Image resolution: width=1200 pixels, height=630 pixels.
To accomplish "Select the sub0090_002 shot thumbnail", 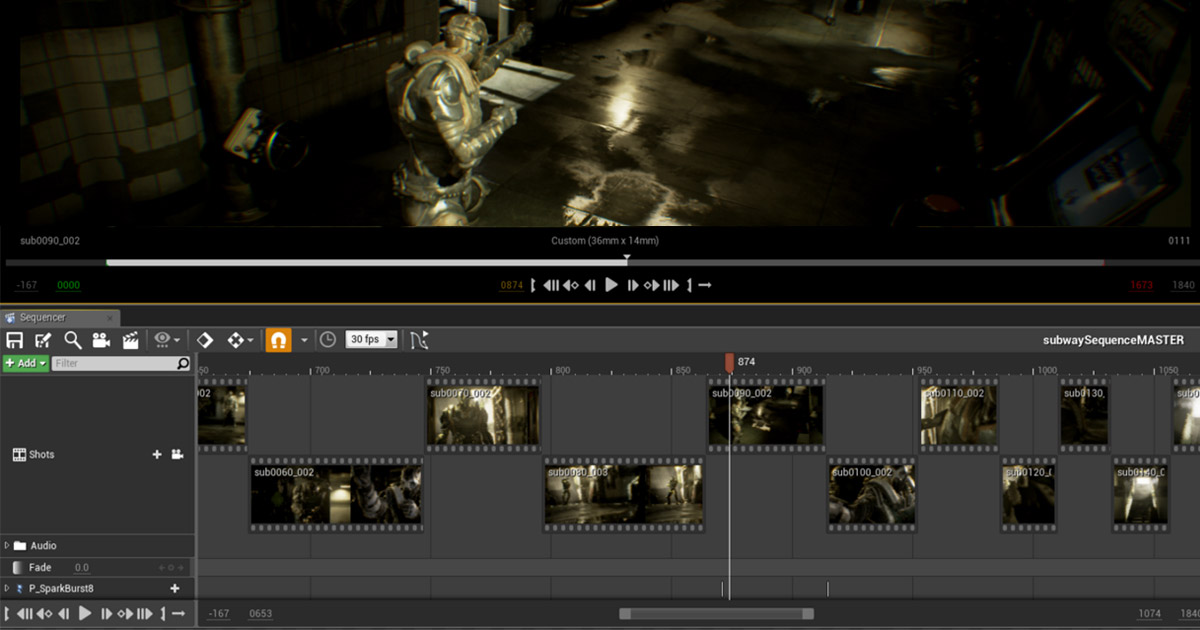I will 765,413.
